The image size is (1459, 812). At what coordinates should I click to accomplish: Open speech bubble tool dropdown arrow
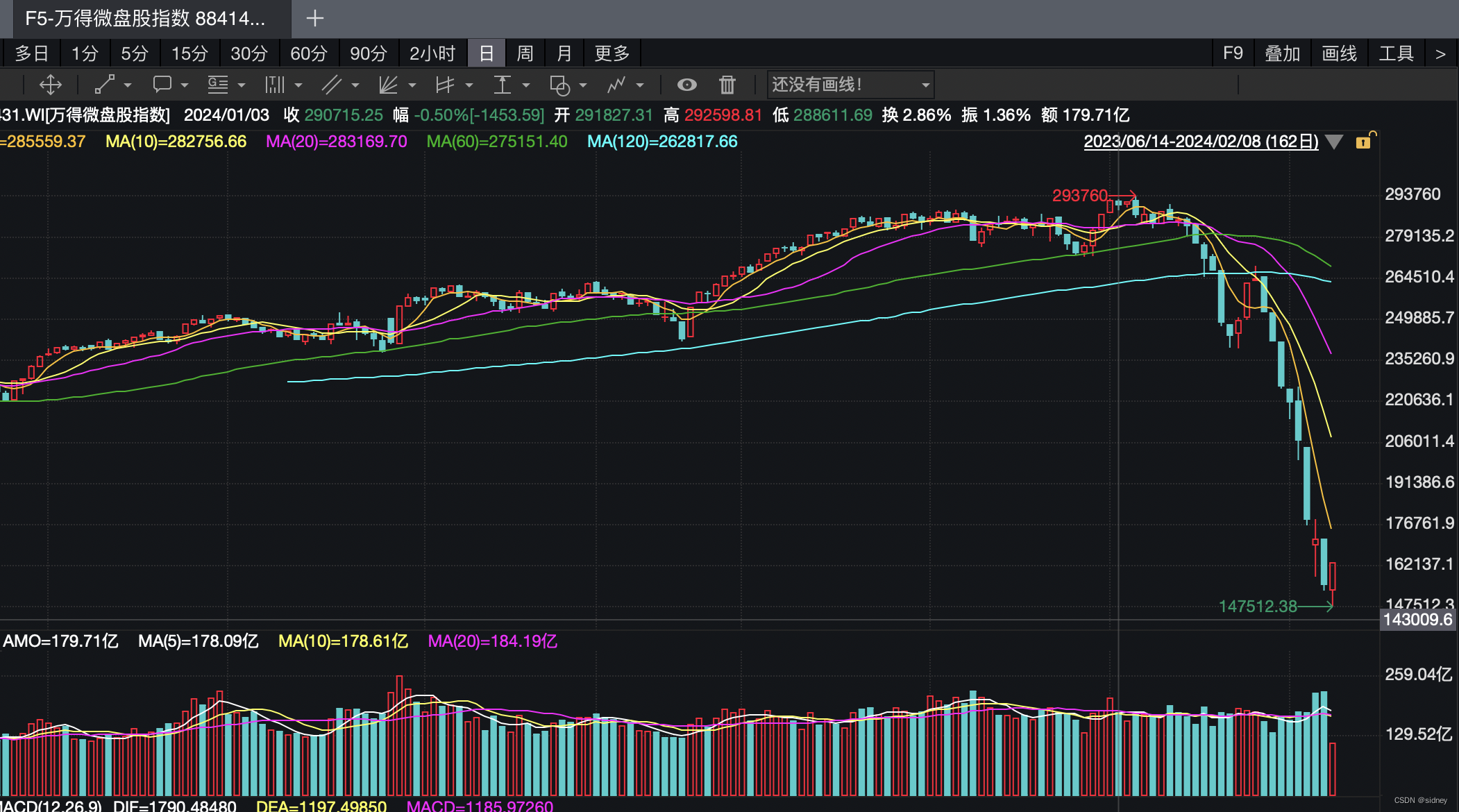click(x=185, y=85)
